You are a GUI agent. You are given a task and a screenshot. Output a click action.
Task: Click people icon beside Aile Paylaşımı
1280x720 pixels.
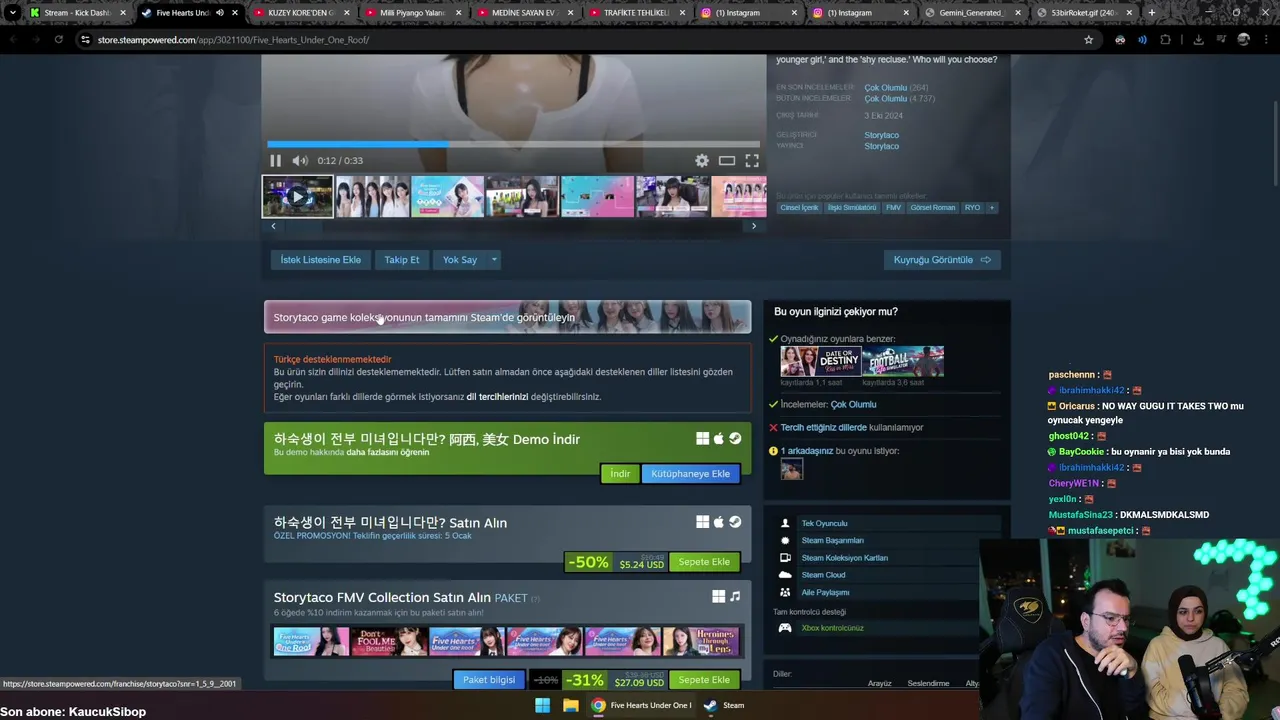pos(785,592)
